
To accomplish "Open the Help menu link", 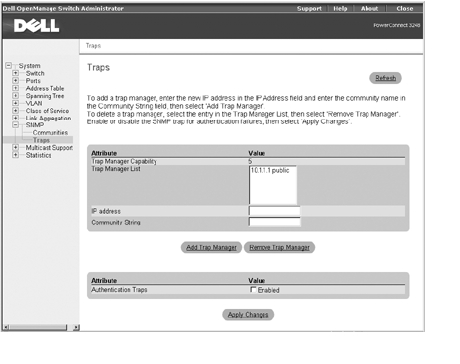I will pyautogui.click(x=340, y=9).
